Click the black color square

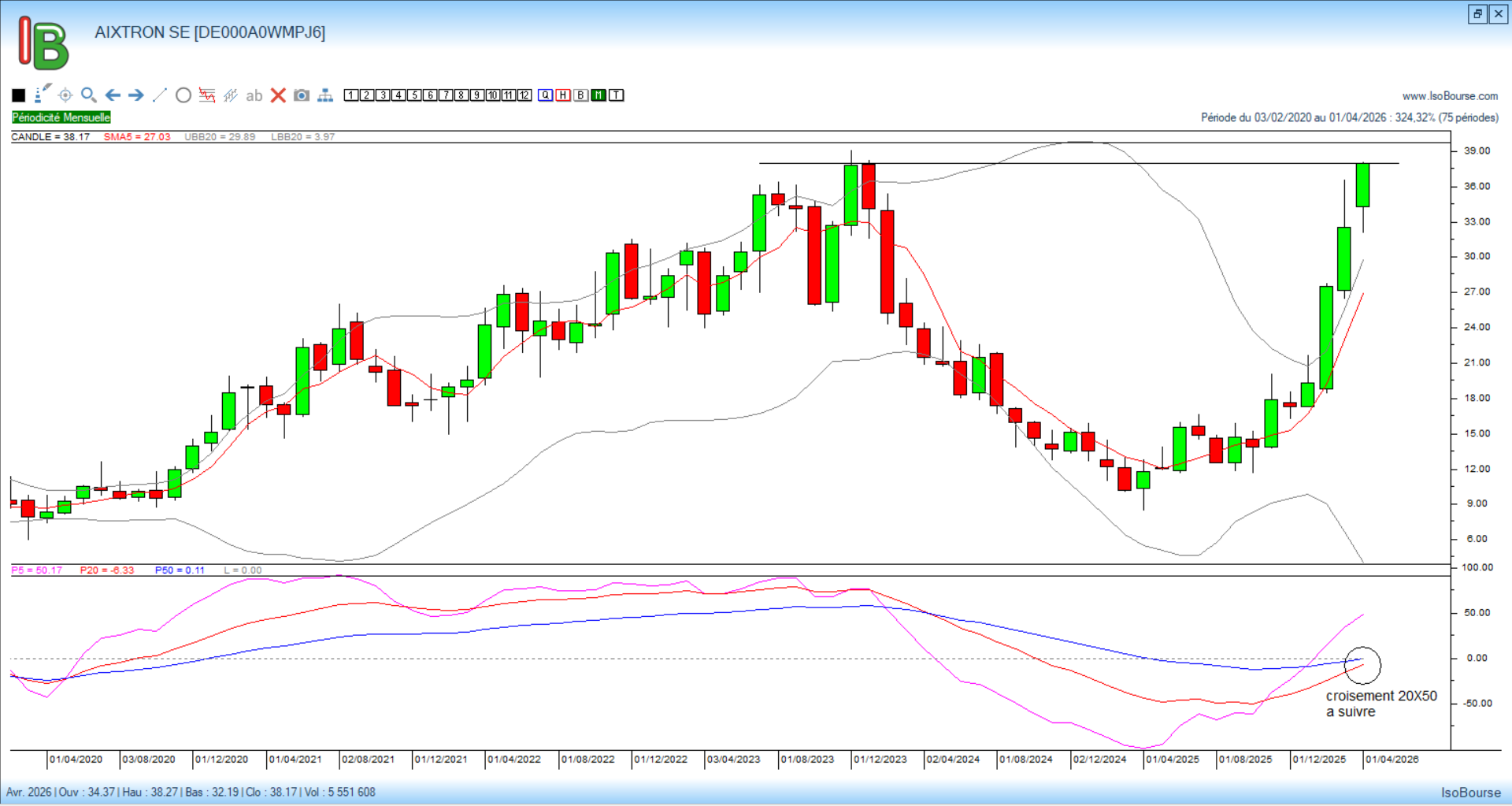coord(19,95)
